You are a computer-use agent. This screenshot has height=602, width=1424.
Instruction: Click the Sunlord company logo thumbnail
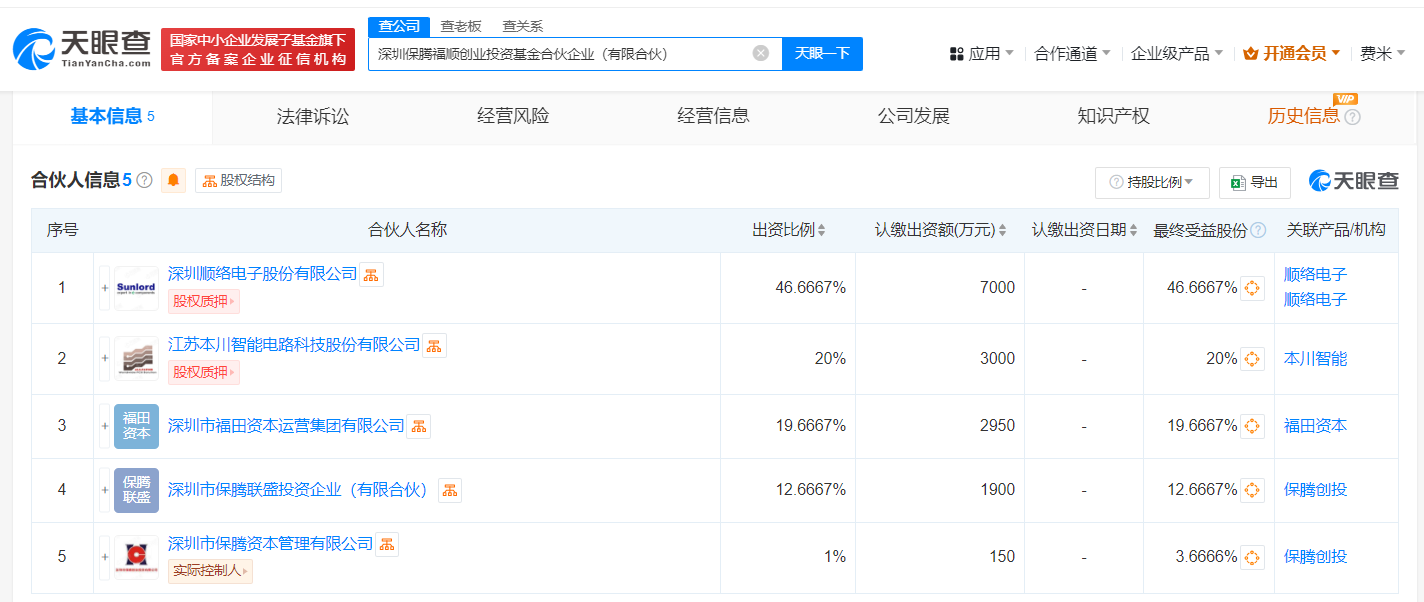point(136,288)
